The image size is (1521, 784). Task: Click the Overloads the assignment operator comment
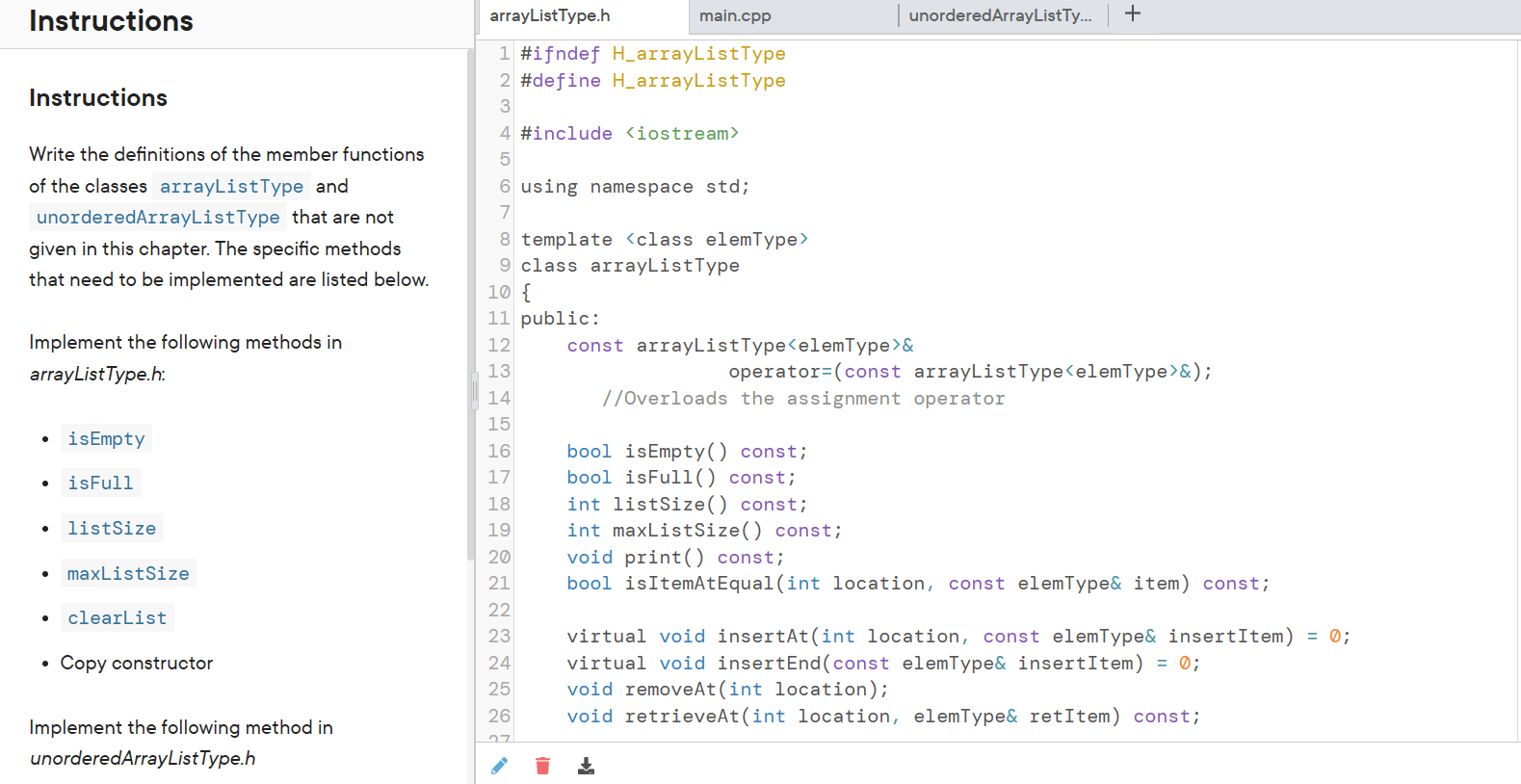(803, 398)
